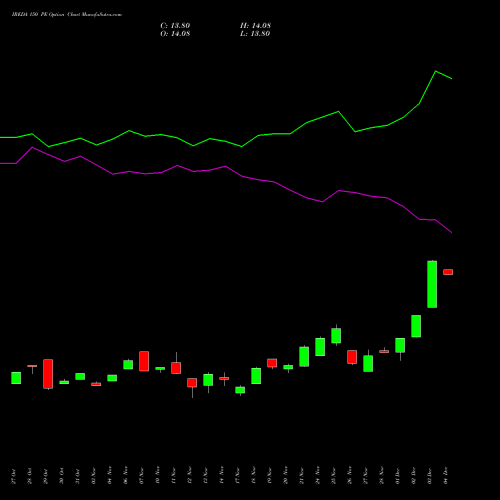Select the 20 Nov date label
The width and height of the screenshot is (500, 500).
(285, 476)
